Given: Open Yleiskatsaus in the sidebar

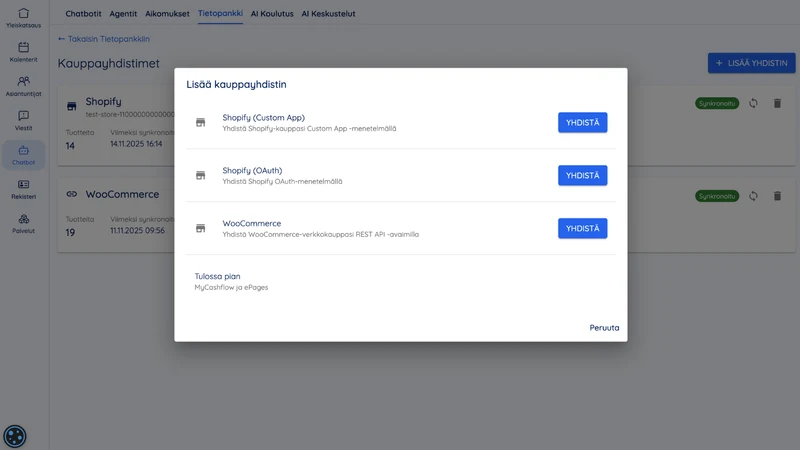Looking at the screenshot, I should (23, 18).
